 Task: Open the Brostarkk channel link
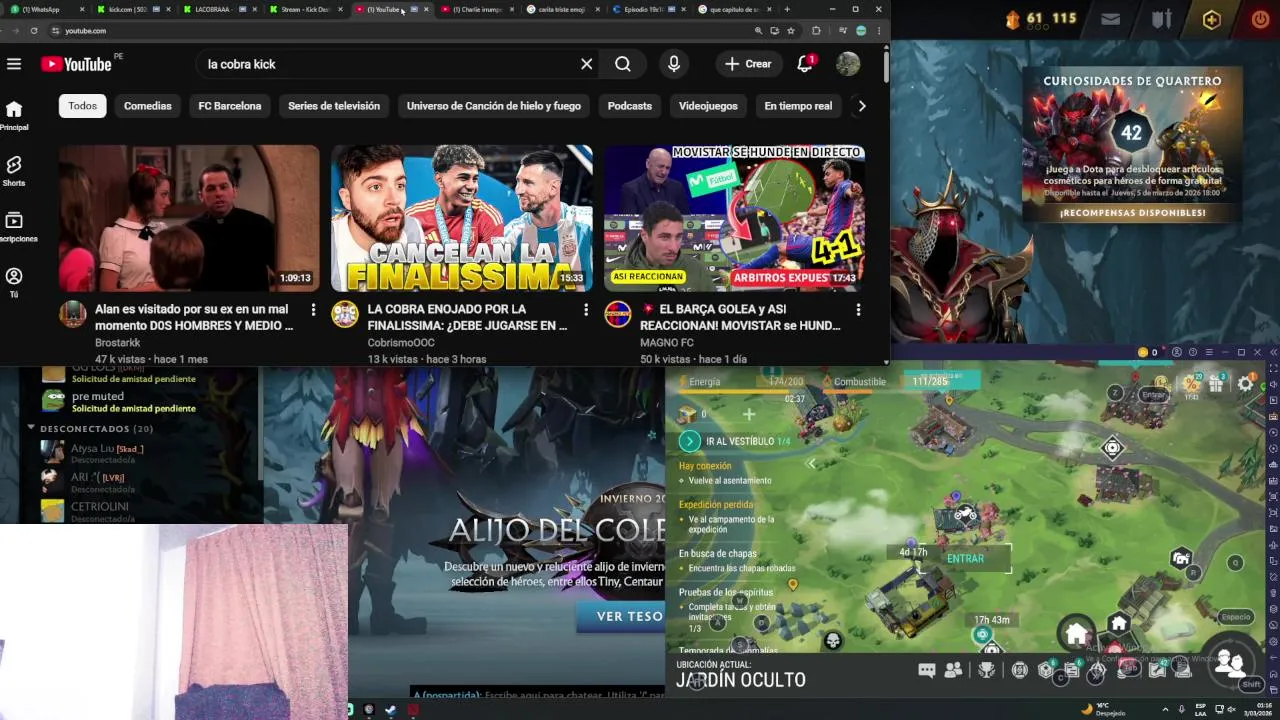coord(118,343)
